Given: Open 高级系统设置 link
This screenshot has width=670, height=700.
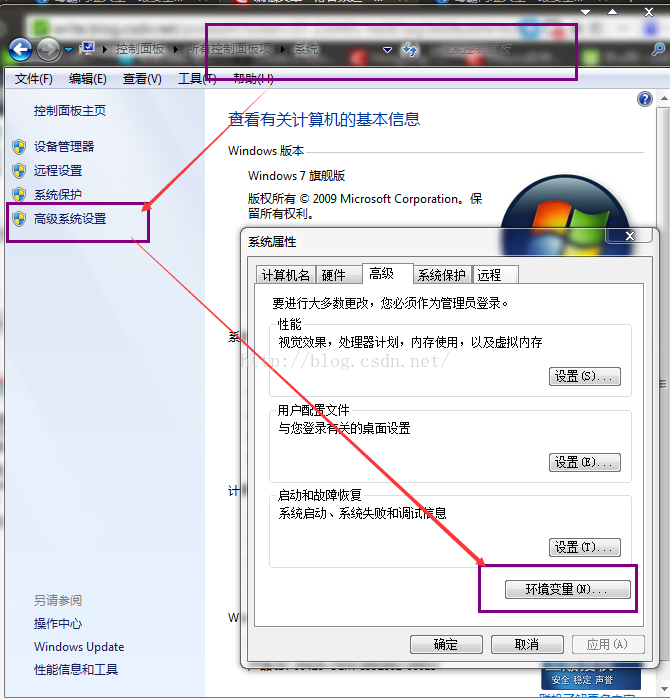Looking at the screenshot, I should click(70, 219).
